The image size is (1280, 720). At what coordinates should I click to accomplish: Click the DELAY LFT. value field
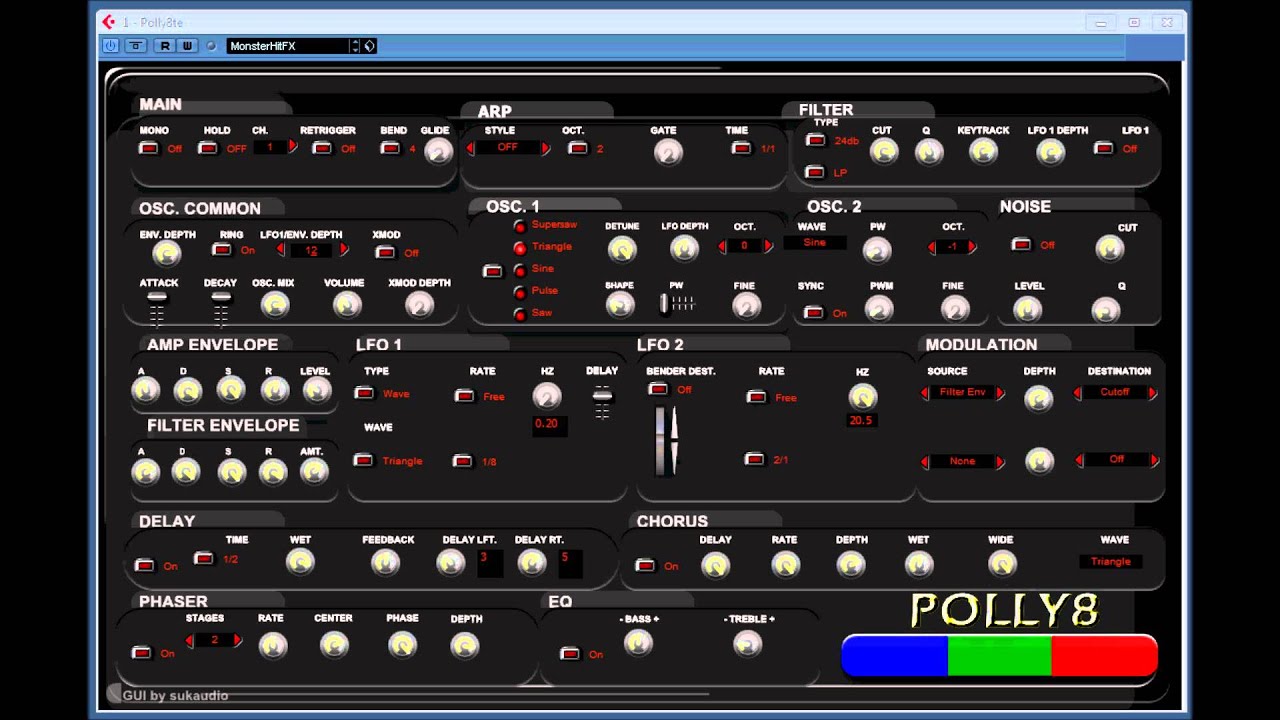point(490,563)
